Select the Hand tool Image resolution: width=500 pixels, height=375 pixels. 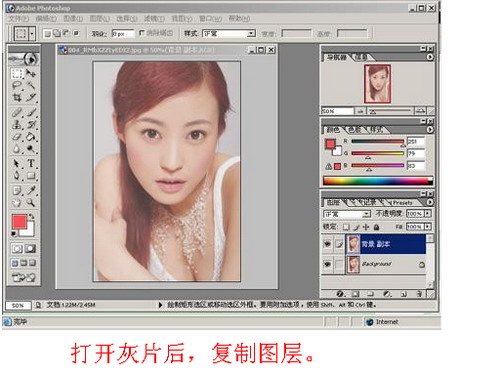click(x=17, y=202)
